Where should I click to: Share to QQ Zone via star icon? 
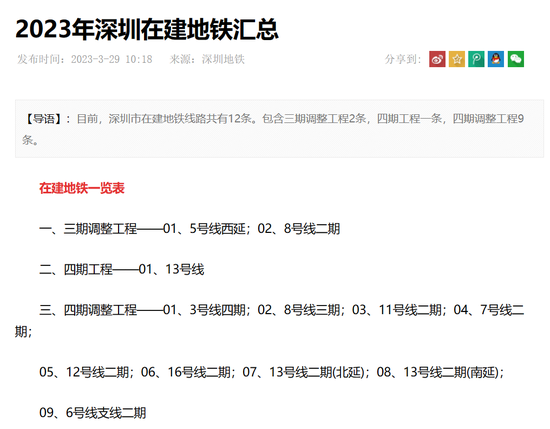coord(457,59)
